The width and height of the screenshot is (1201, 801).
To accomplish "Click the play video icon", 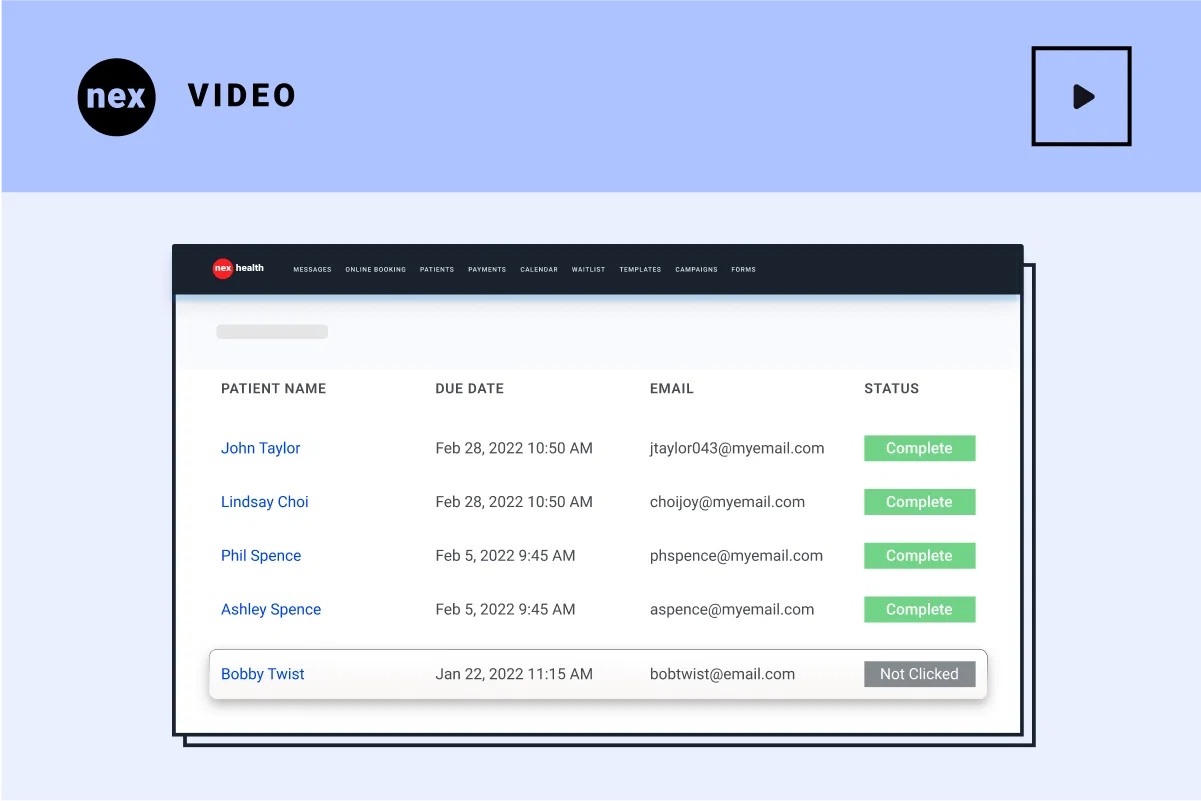I will (1081, 96).
